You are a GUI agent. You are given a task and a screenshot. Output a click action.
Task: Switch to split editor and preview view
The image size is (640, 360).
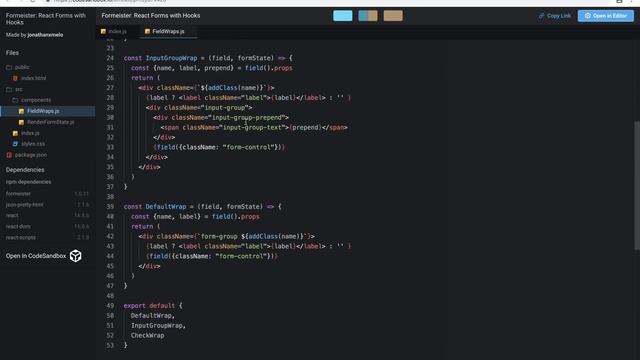368,16
